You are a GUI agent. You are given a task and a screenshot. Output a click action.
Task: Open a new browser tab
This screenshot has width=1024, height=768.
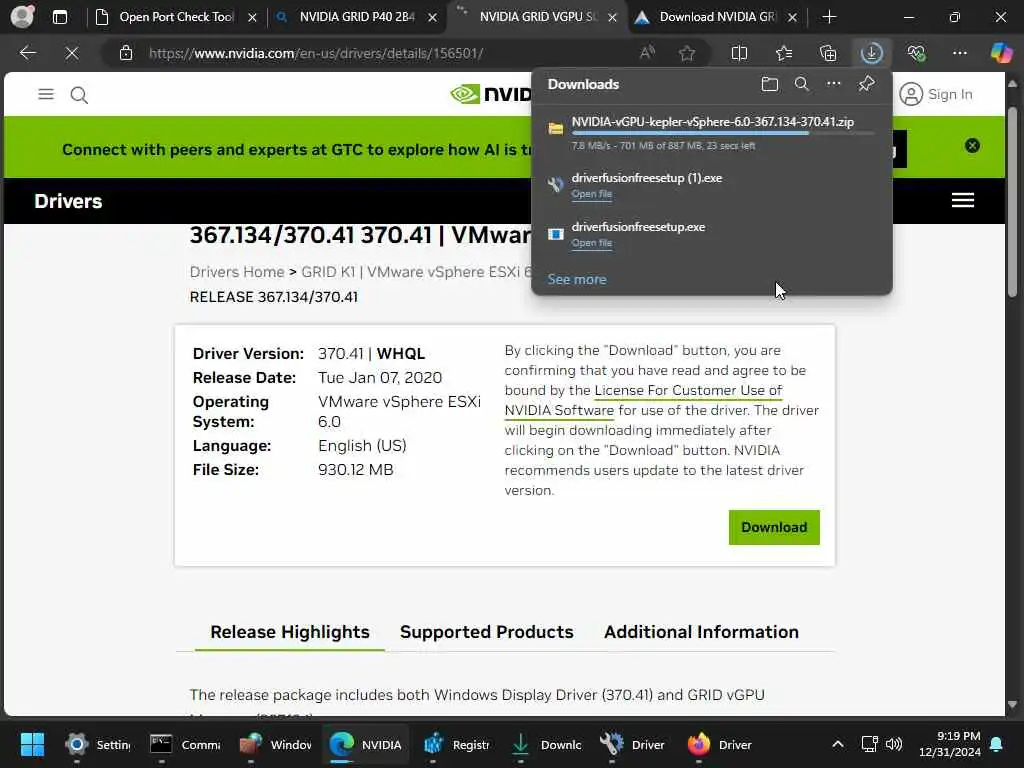click(829, 17)
